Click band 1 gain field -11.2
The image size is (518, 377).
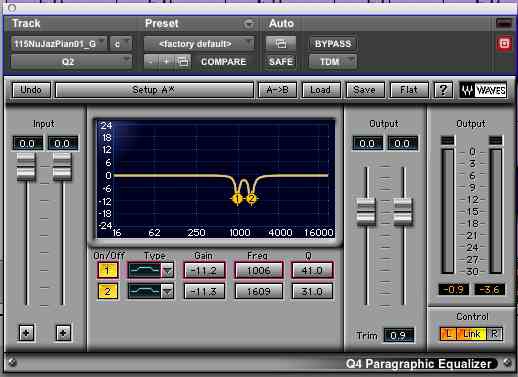[204, 270]
